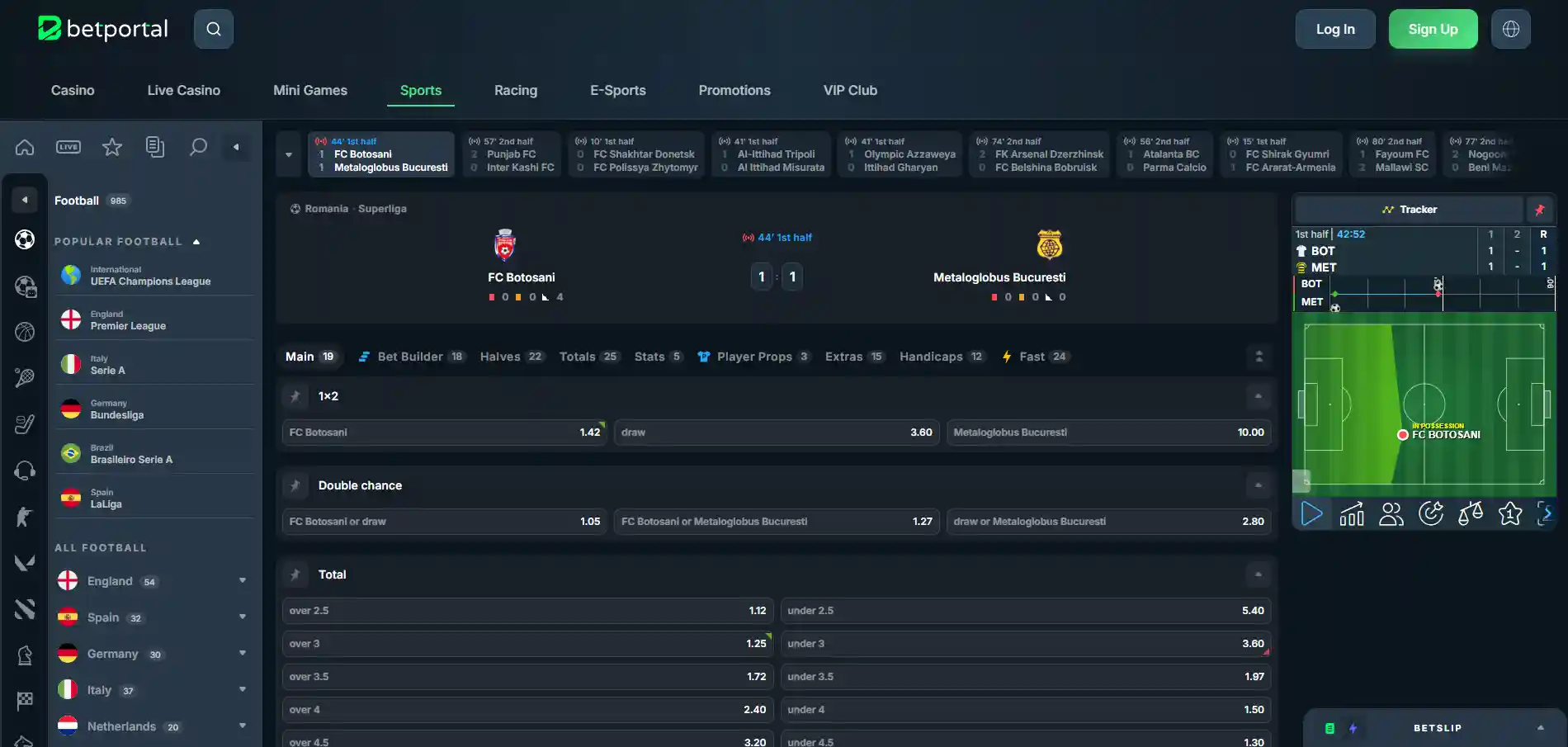Select the Punjab FC vs Inter Kashi live match
The image size is (1568, 747).
(x=512, y=154)
